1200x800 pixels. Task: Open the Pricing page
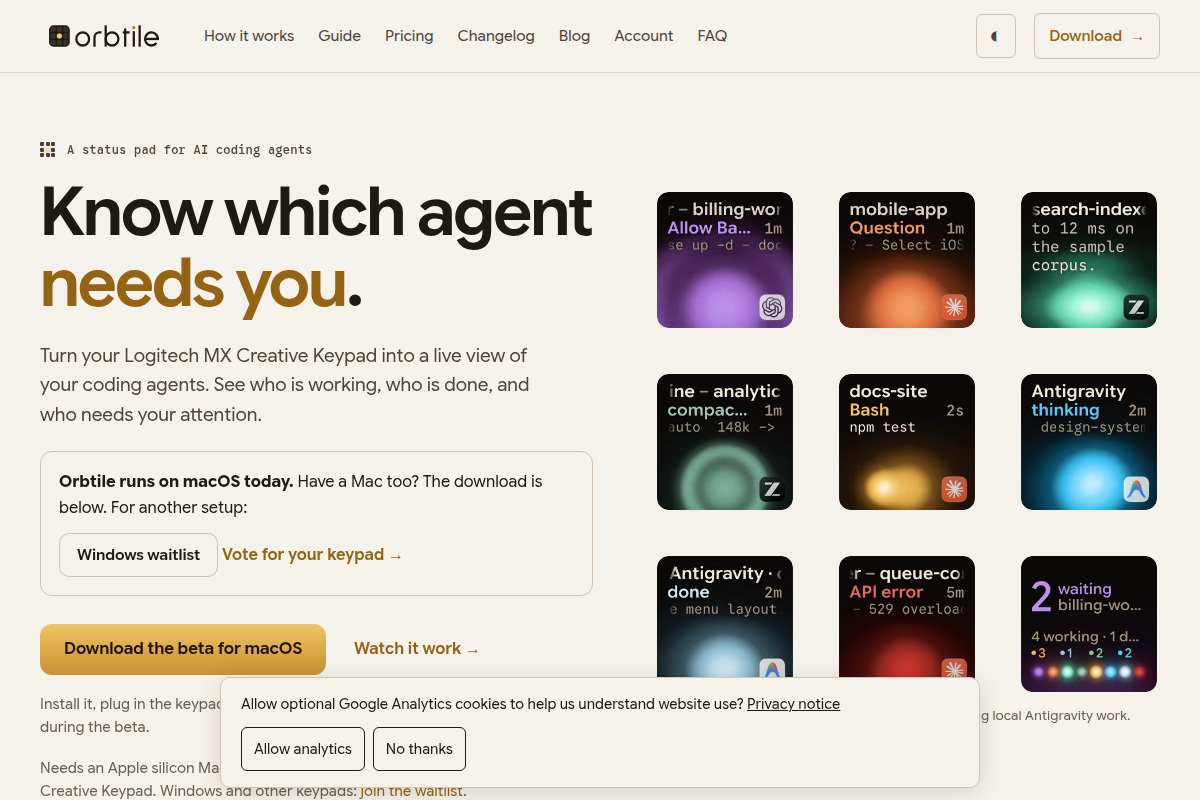click(x=409, y=36)
